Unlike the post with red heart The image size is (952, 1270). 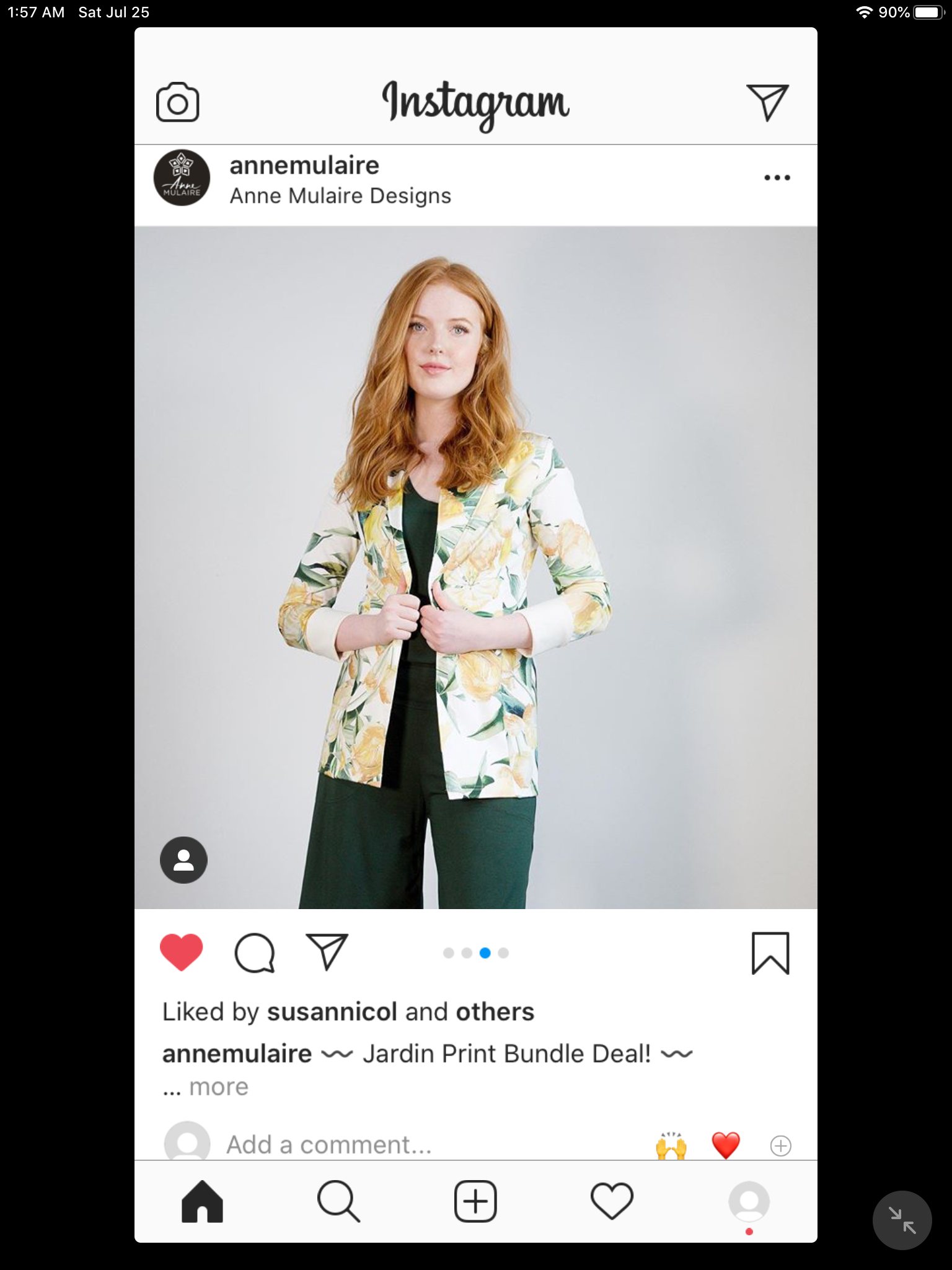[x=181, y=952]
